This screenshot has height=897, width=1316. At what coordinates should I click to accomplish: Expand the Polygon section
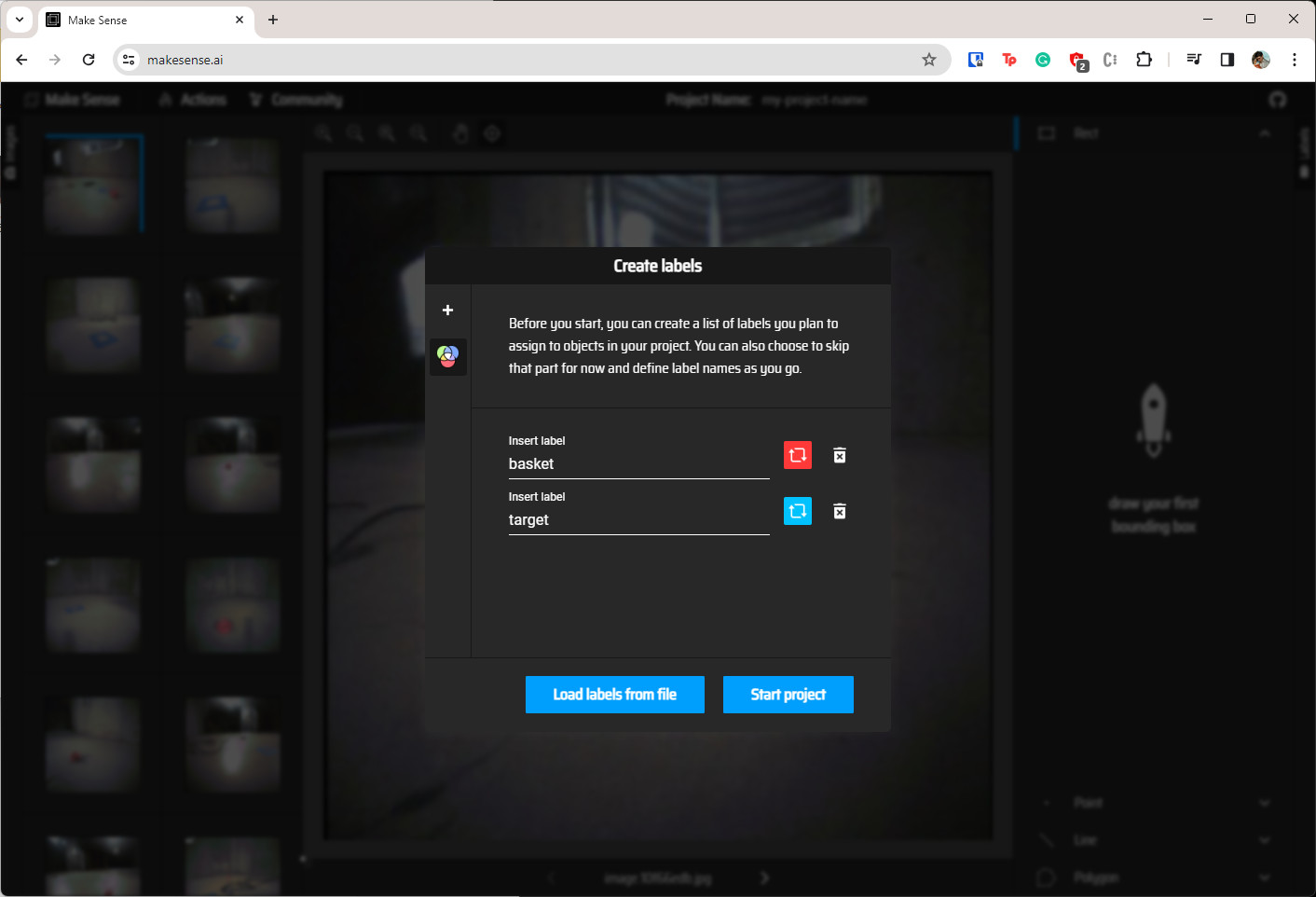pyautogui.click(x=1265, y=876)
